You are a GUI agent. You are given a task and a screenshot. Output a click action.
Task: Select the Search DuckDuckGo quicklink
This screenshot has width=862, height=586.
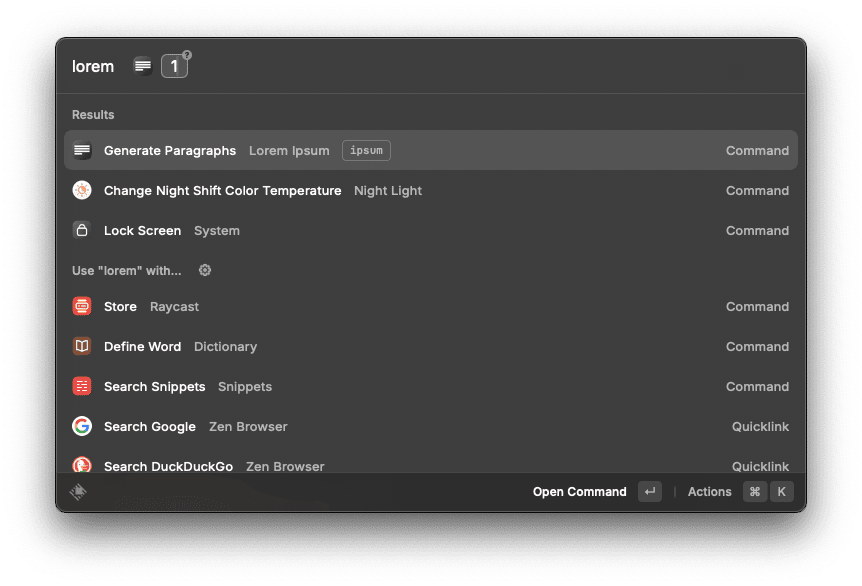pos(431,461)
